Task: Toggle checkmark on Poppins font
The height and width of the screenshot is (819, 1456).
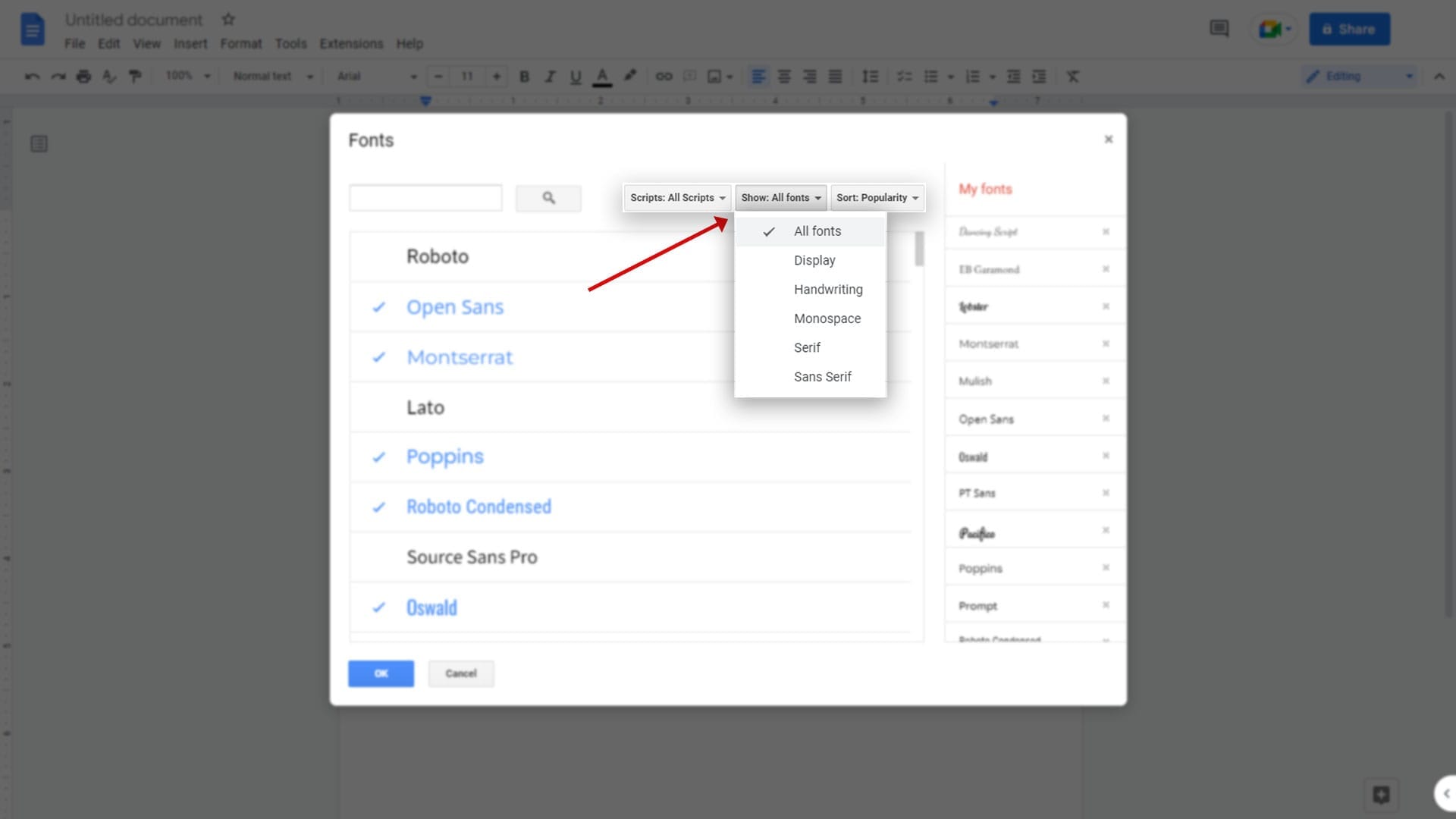Action: [378, 457]
